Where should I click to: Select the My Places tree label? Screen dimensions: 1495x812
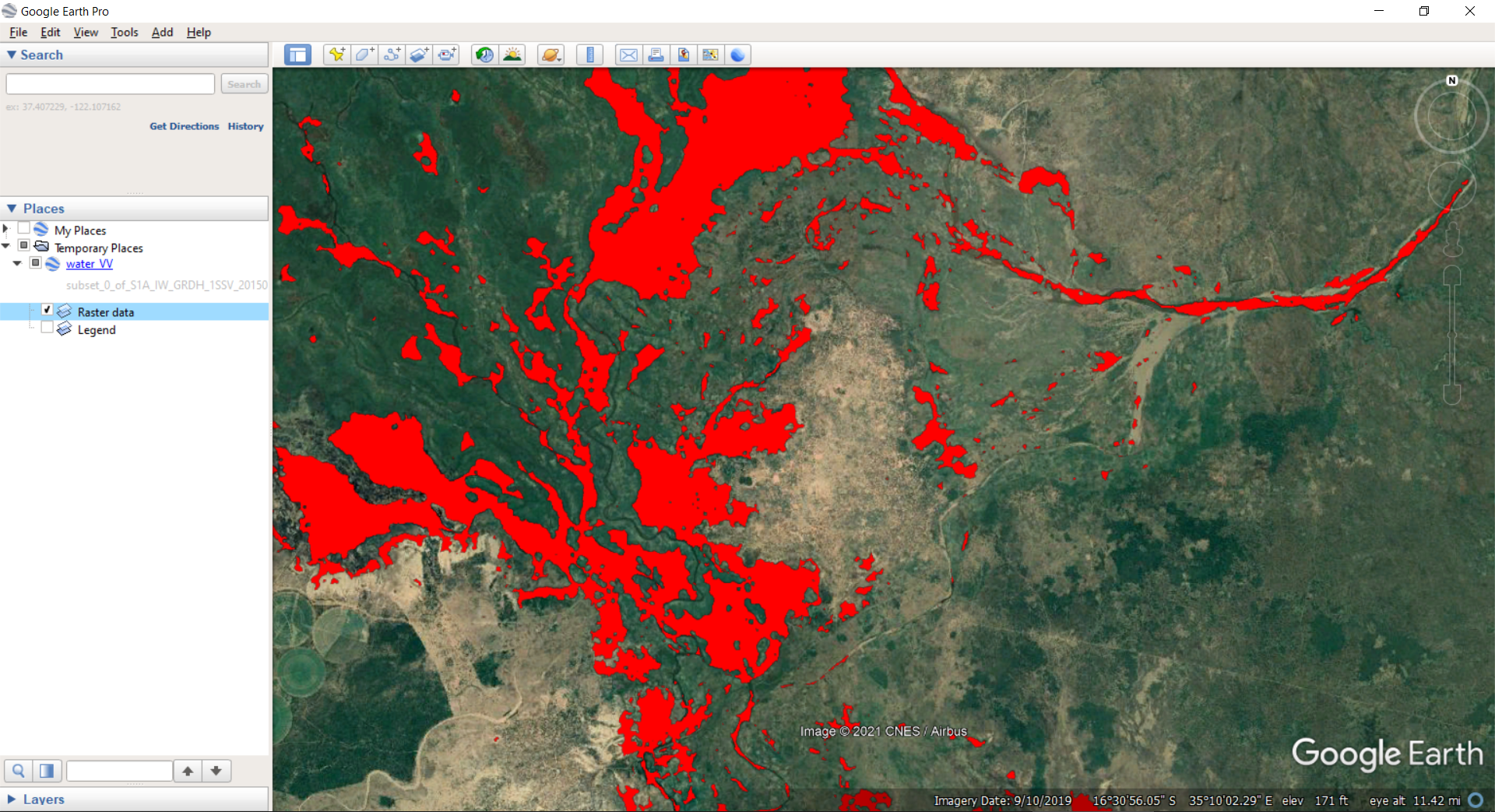coord(80,230)
